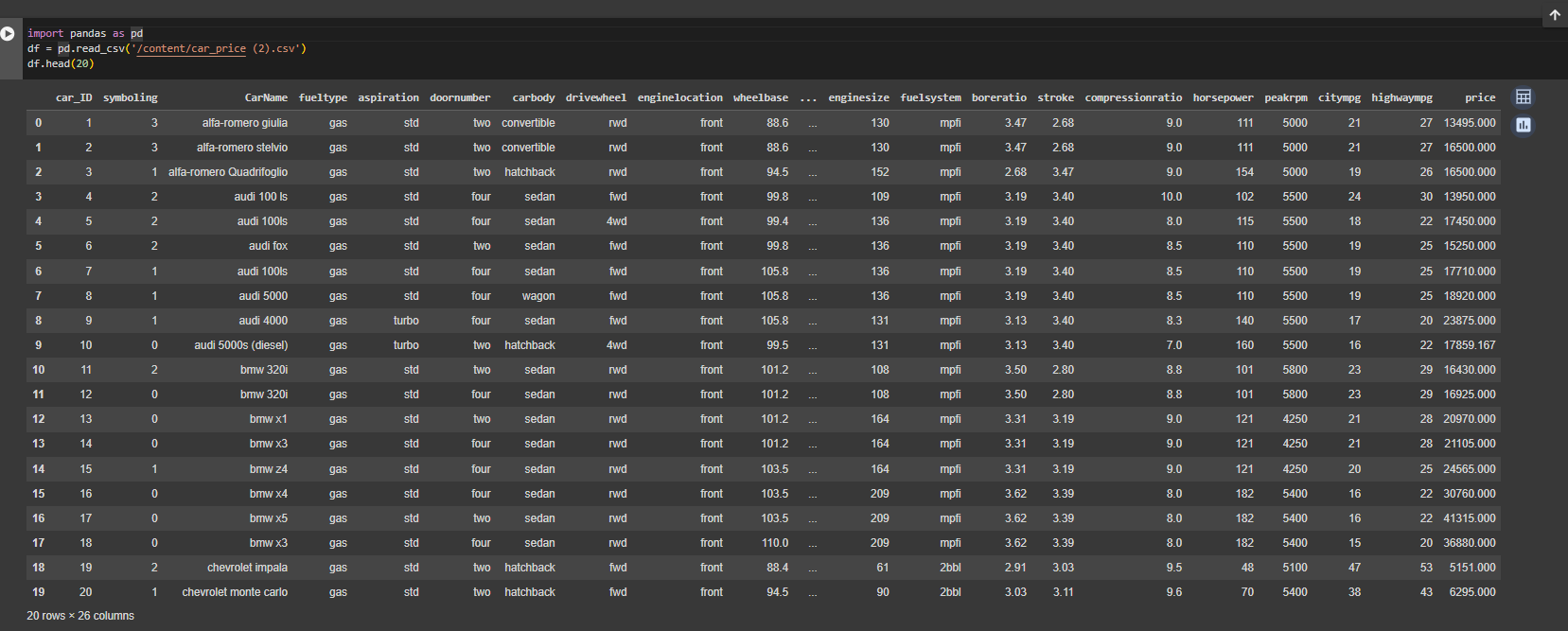The image size is (1568, 631).
Task: Select the car_ID column header
Action: (x=74, y=97)
